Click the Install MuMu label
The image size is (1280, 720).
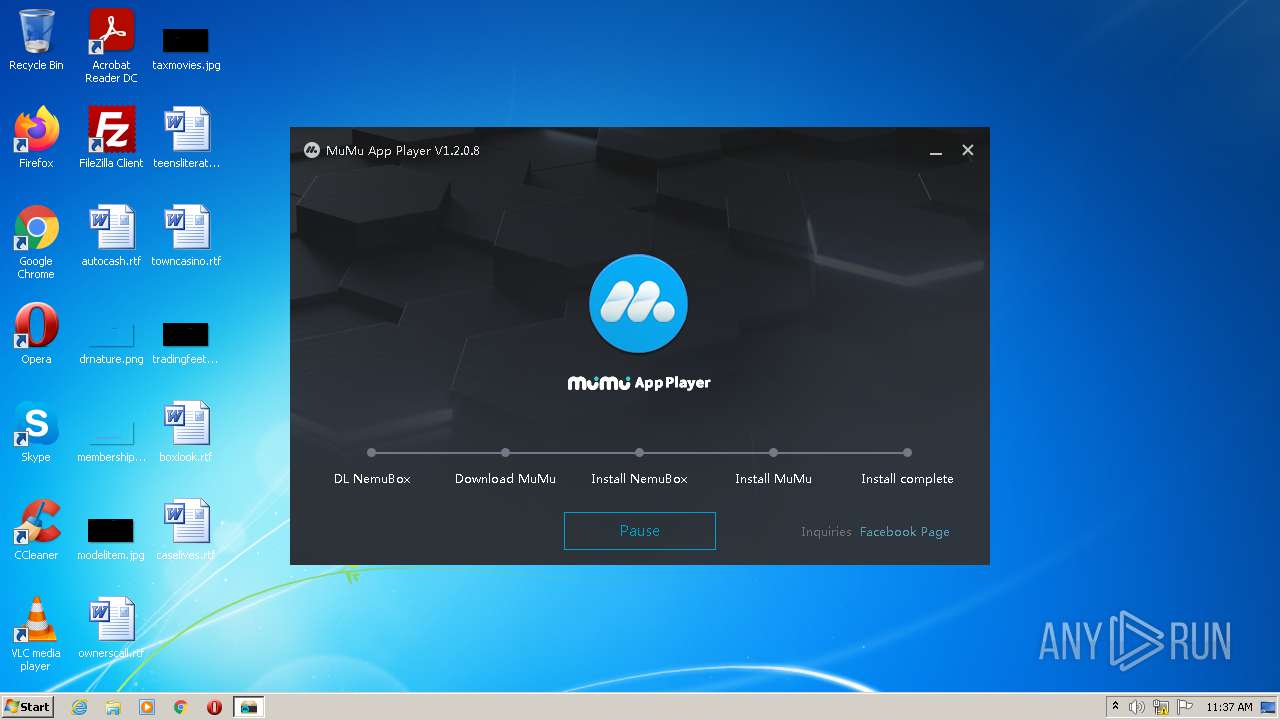(x=774, y=479)
